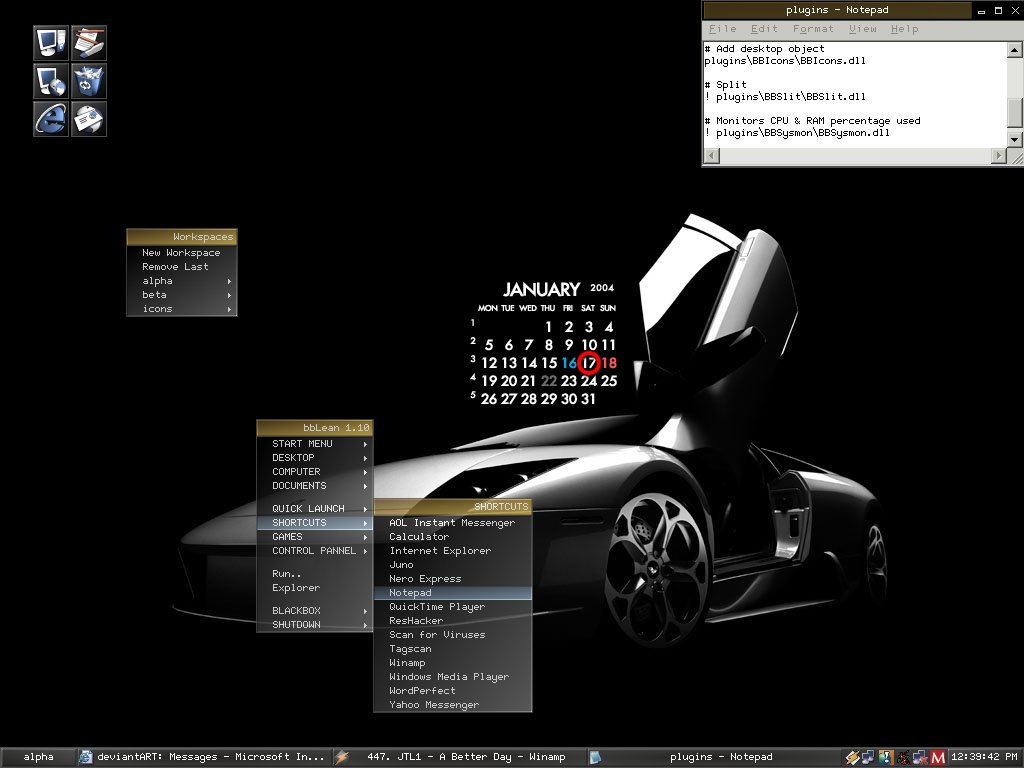Expand the CONTROL PANNEL submenu arrow
Screen dimensions: 1024x768
pos(366,551)
